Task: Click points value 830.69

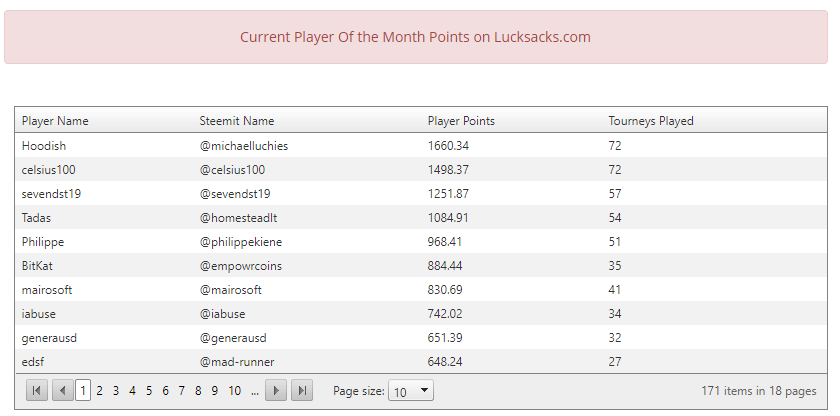Action: pyautogui.click(x=445, y=290)
